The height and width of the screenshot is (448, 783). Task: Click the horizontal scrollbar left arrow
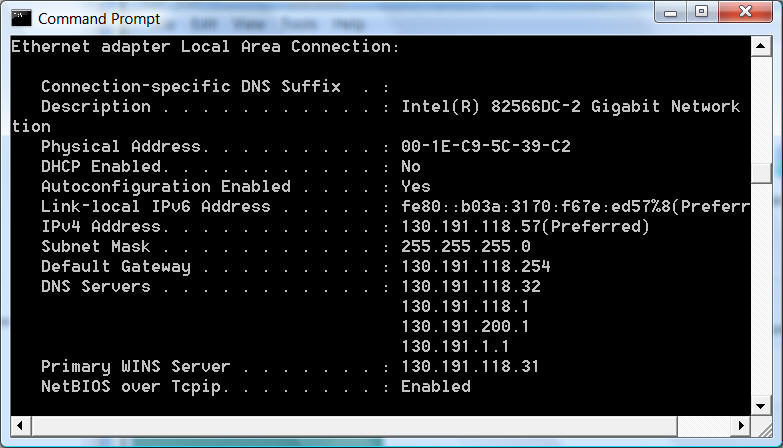point(20,426)
